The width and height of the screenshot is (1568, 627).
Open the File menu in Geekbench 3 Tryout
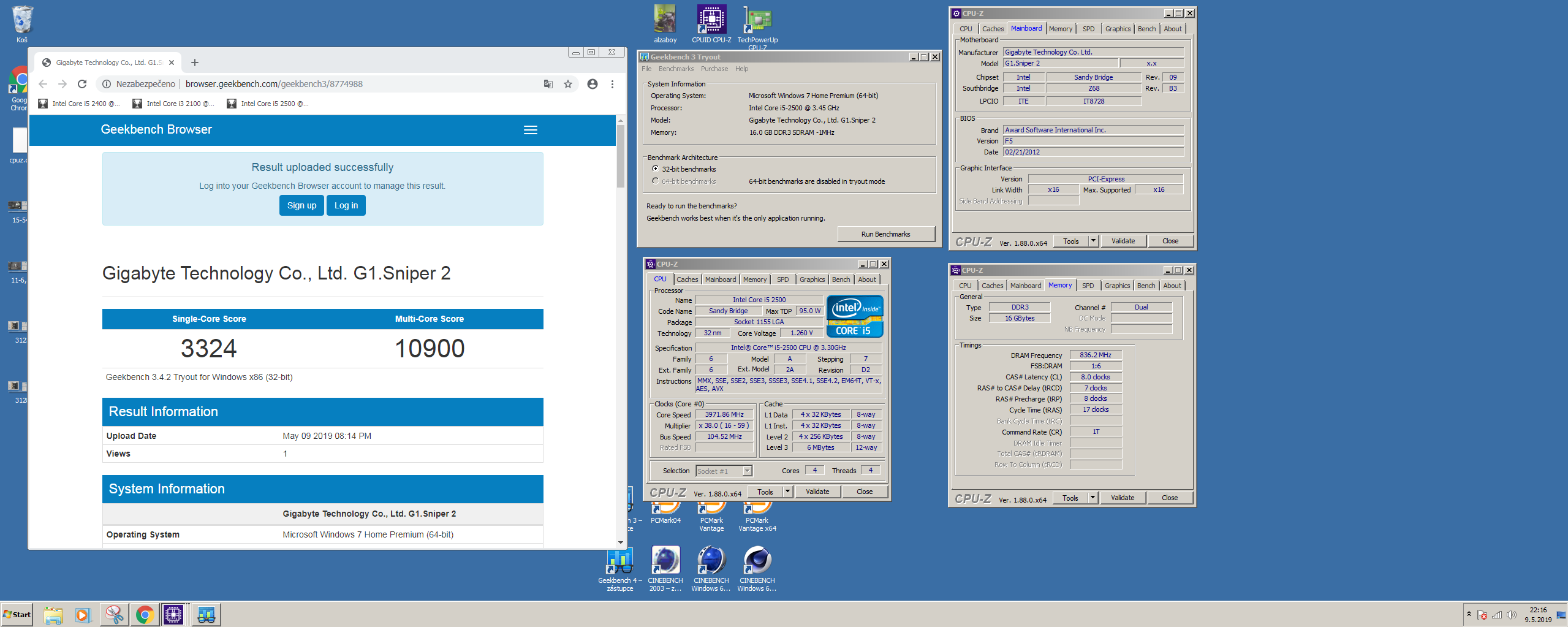(x=646, y=69)
